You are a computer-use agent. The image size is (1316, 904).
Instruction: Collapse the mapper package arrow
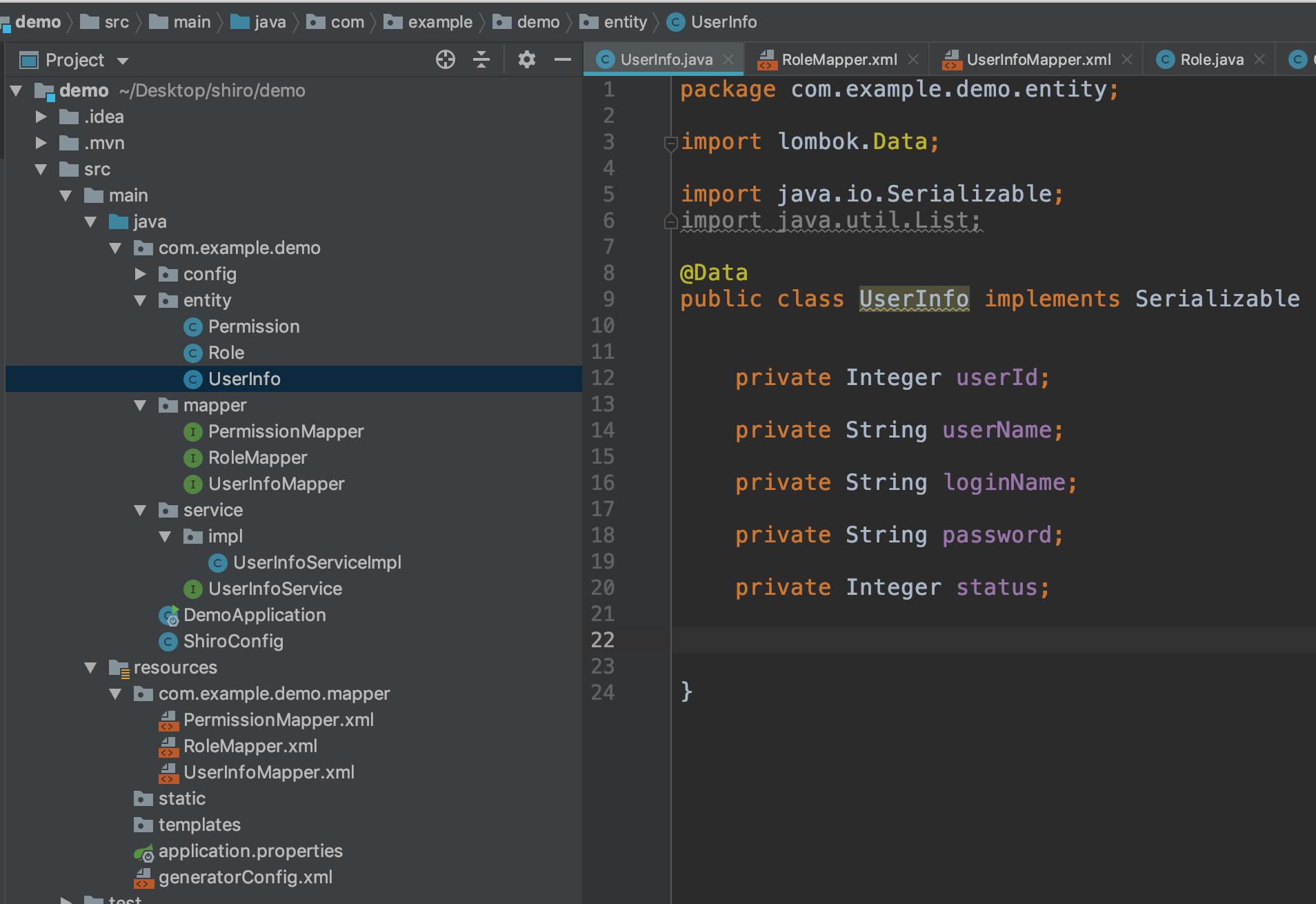[141, 405]
